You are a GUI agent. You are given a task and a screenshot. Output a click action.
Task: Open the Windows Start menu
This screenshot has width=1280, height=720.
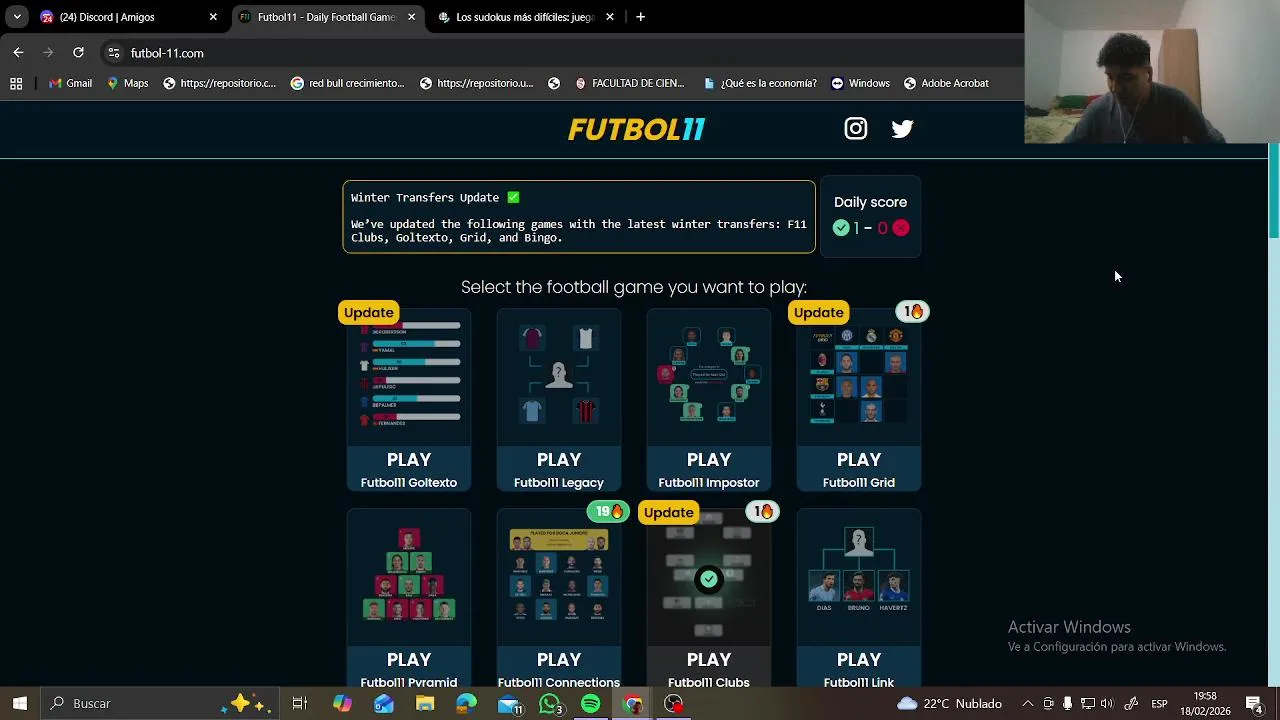coord(19,703)
